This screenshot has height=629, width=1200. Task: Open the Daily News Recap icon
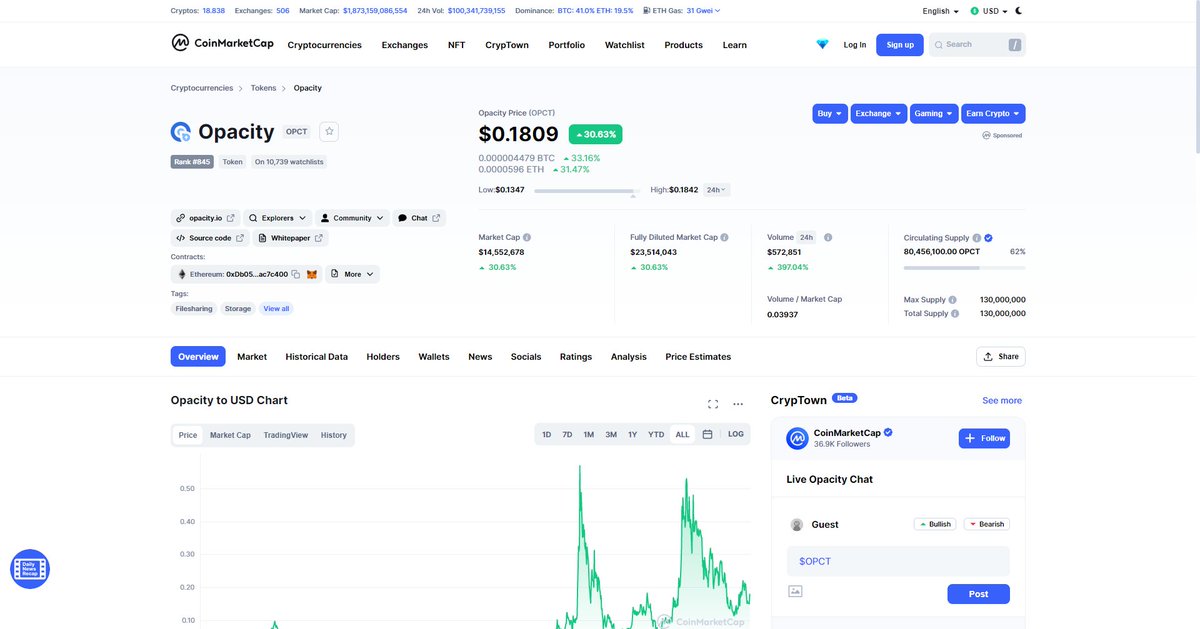pyautogui.click(x=30, y=568)
